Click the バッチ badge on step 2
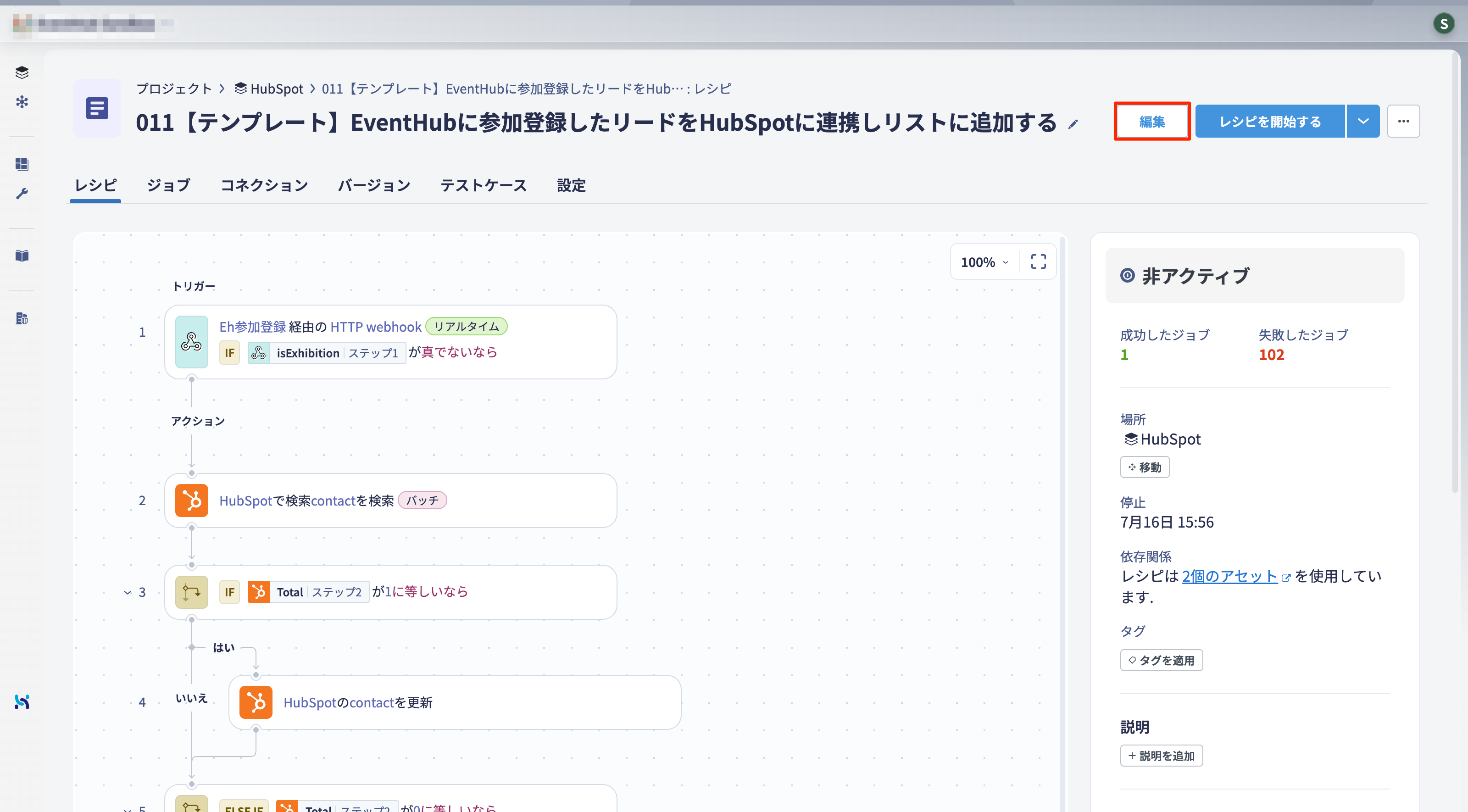The image size is (1468, 812). pyautogui.click(x=422, y=500)
